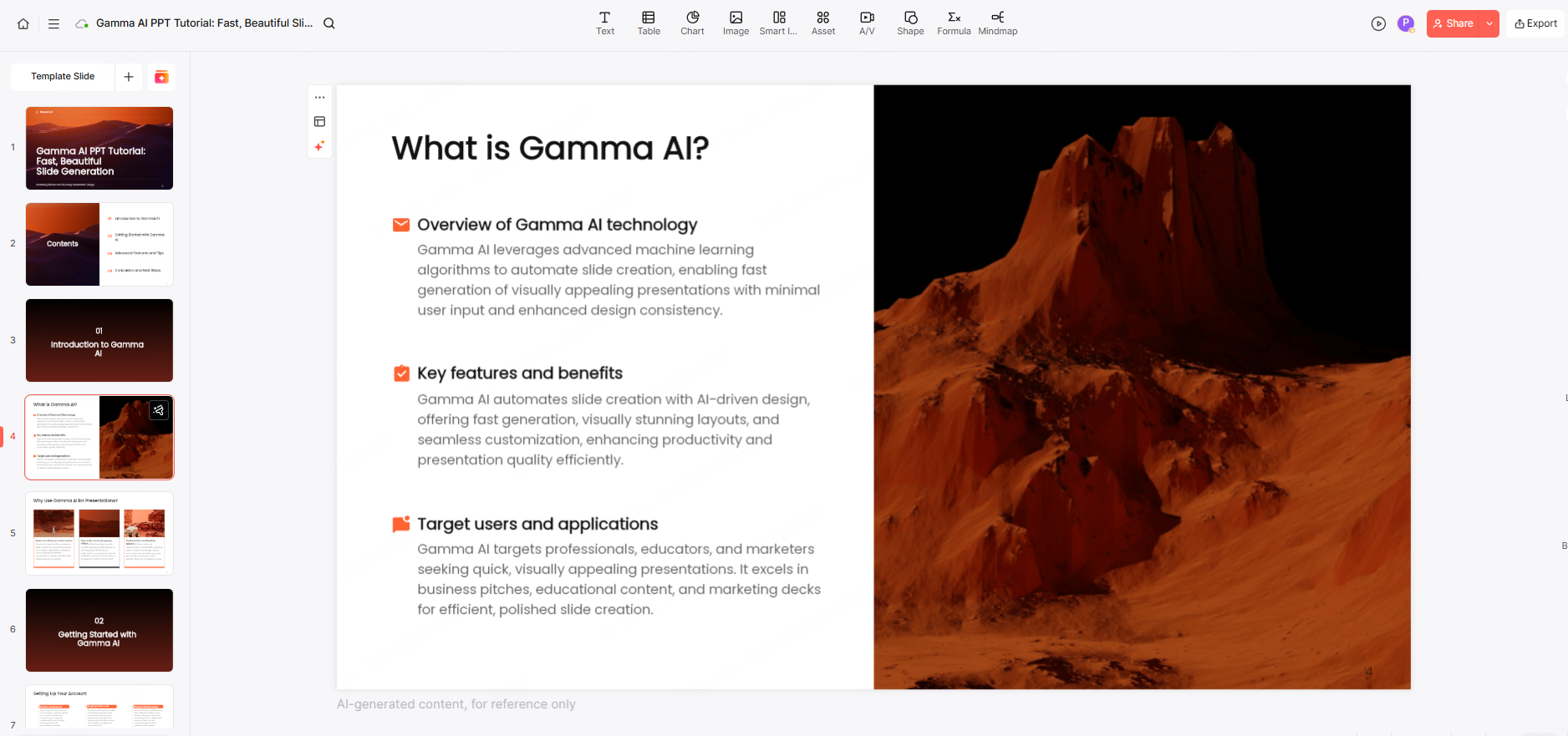Insert A/V media
The image size is (1568, 736).
tap(867, 23)
